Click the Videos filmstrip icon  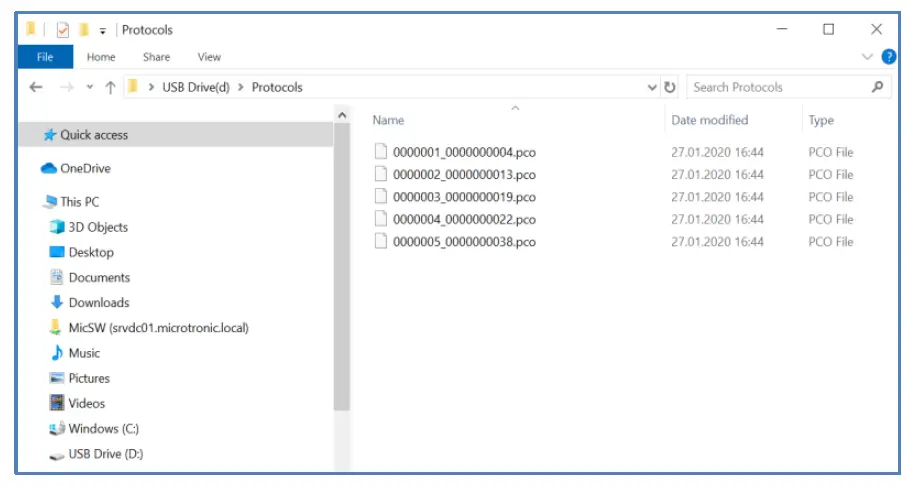click(57, 403)
